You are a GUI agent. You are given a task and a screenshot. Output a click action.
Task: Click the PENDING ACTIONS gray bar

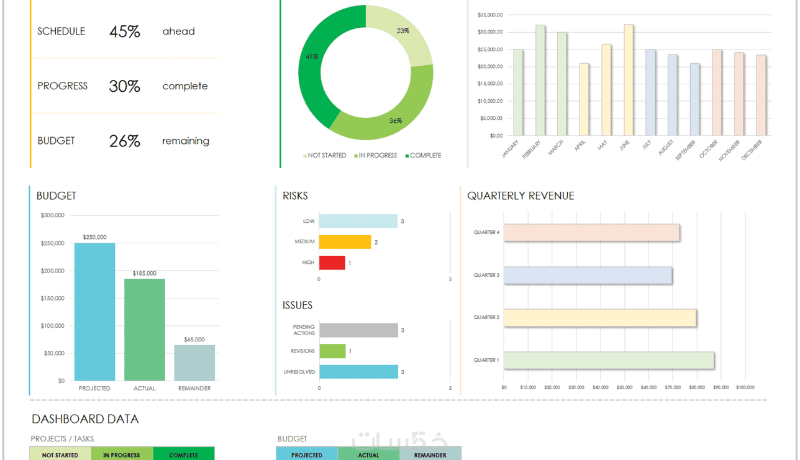coord(359,330)
